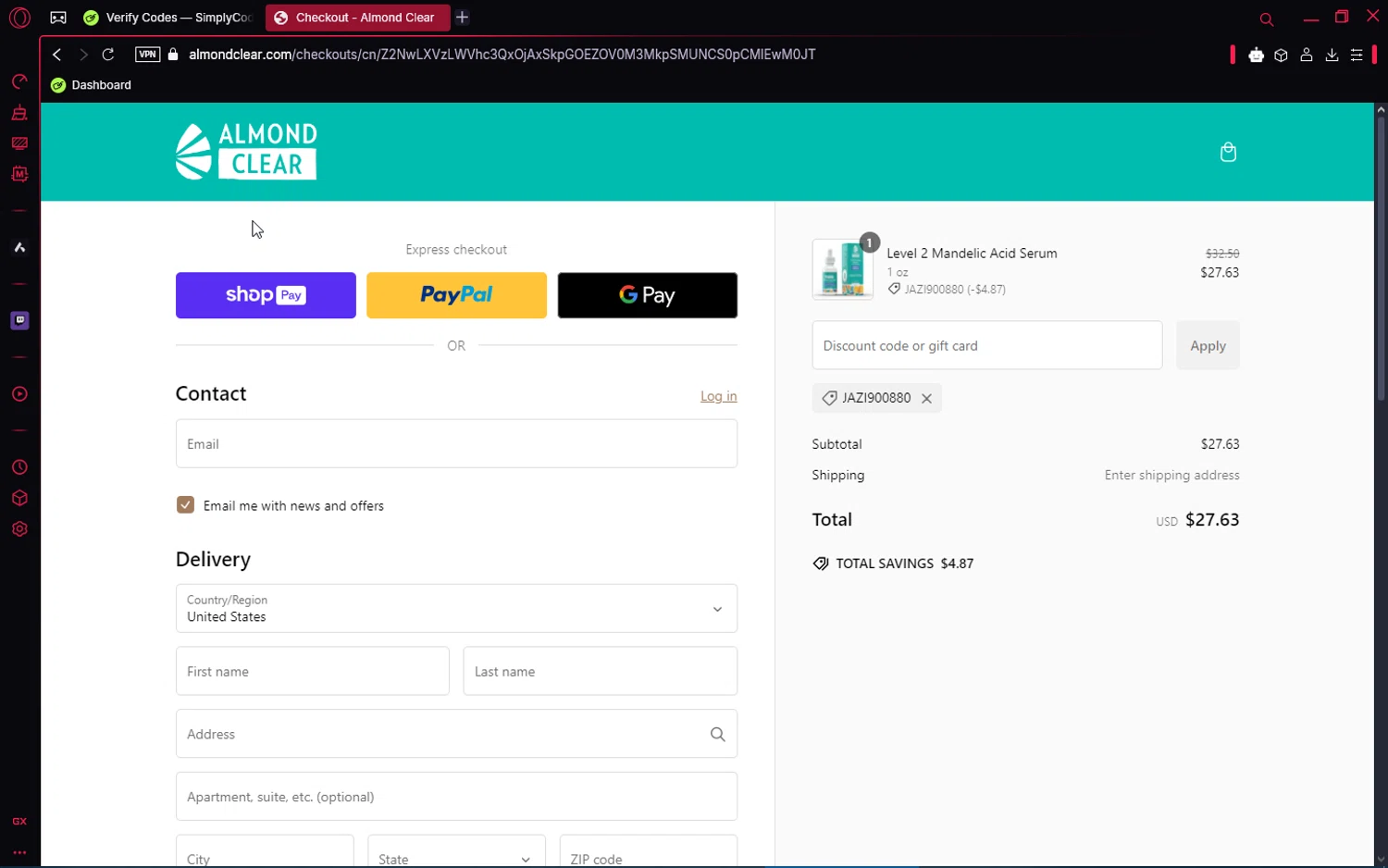
Task: Open the downloads arrow icon
Action: point(1332,56)
